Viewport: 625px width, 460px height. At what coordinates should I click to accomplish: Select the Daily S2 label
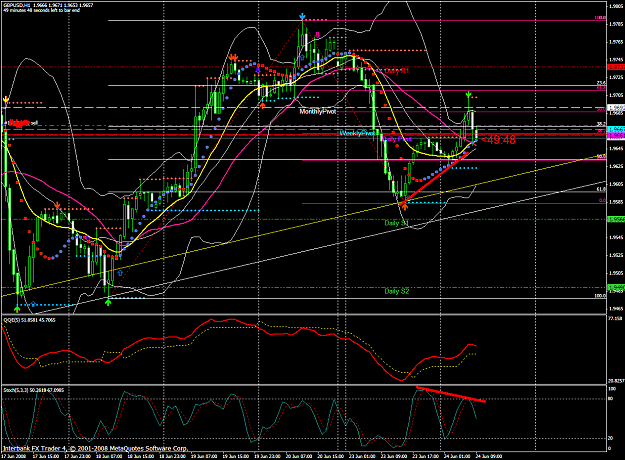397,291
